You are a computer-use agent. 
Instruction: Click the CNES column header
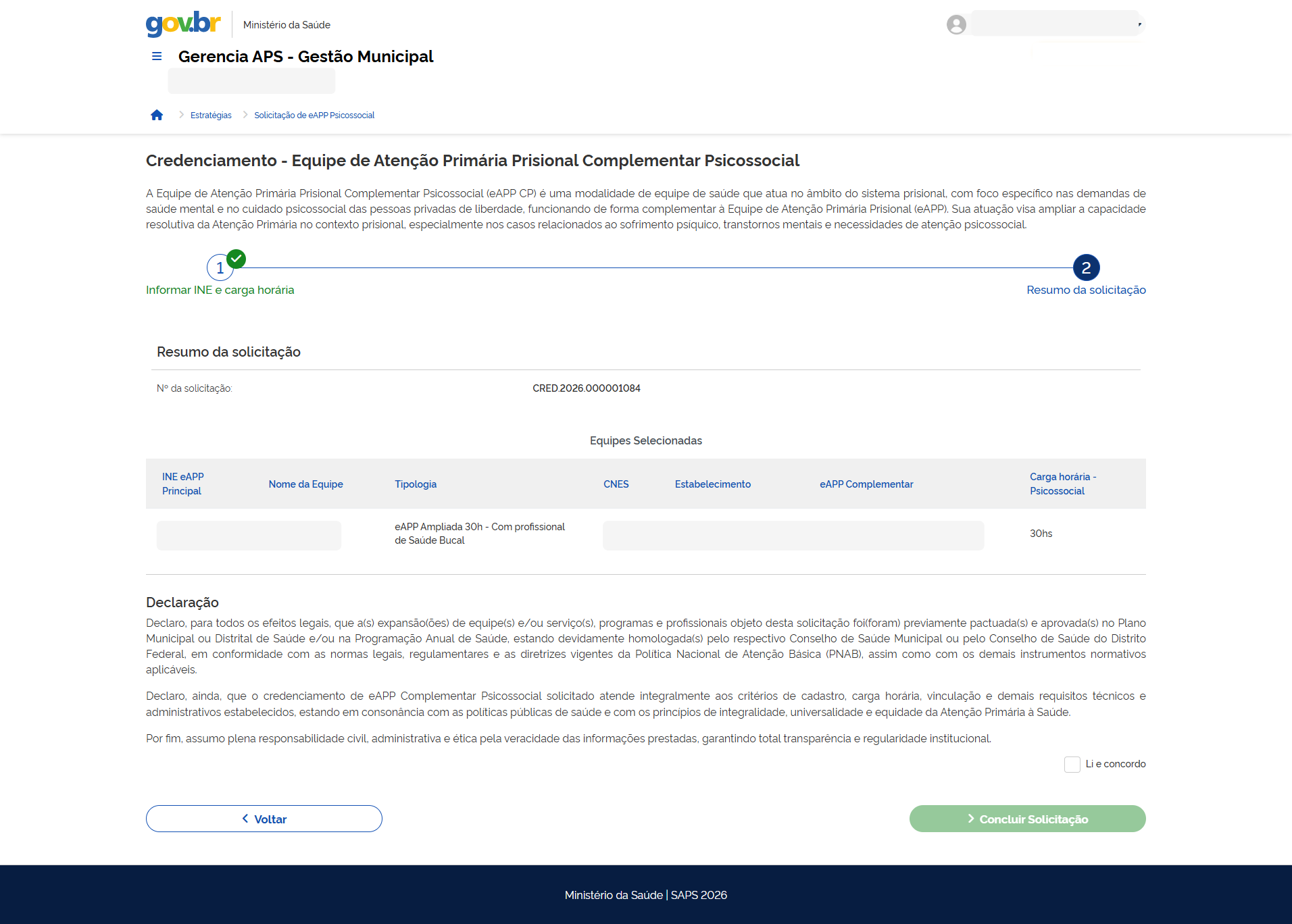click(616, 484)
